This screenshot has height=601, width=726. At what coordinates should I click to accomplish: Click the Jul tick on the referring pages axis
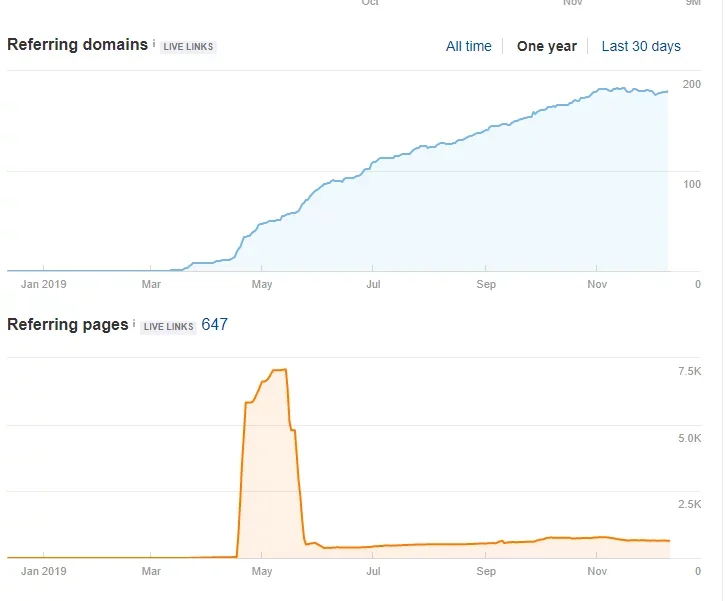[x=372, y=555]
